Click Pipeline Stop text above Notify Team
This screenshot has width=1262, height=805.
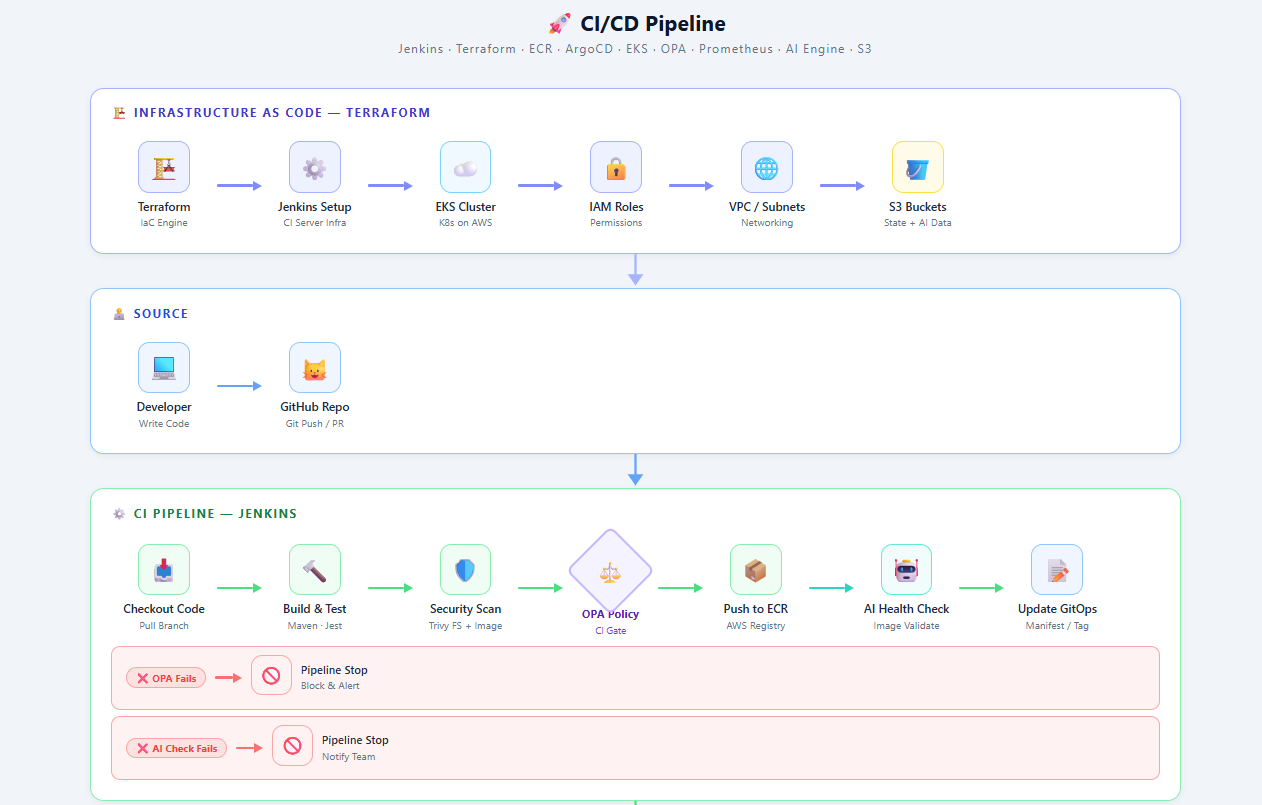(x=355, y=740)
